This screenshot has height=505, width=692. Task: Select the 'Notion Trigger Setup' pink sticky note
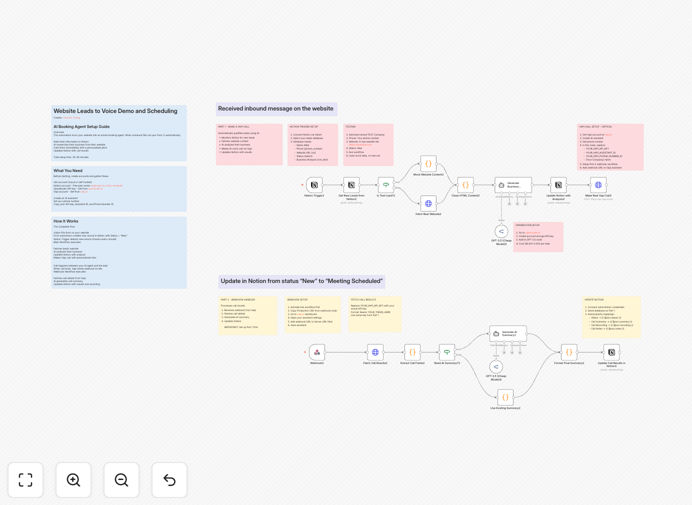(x=312, y=144)
